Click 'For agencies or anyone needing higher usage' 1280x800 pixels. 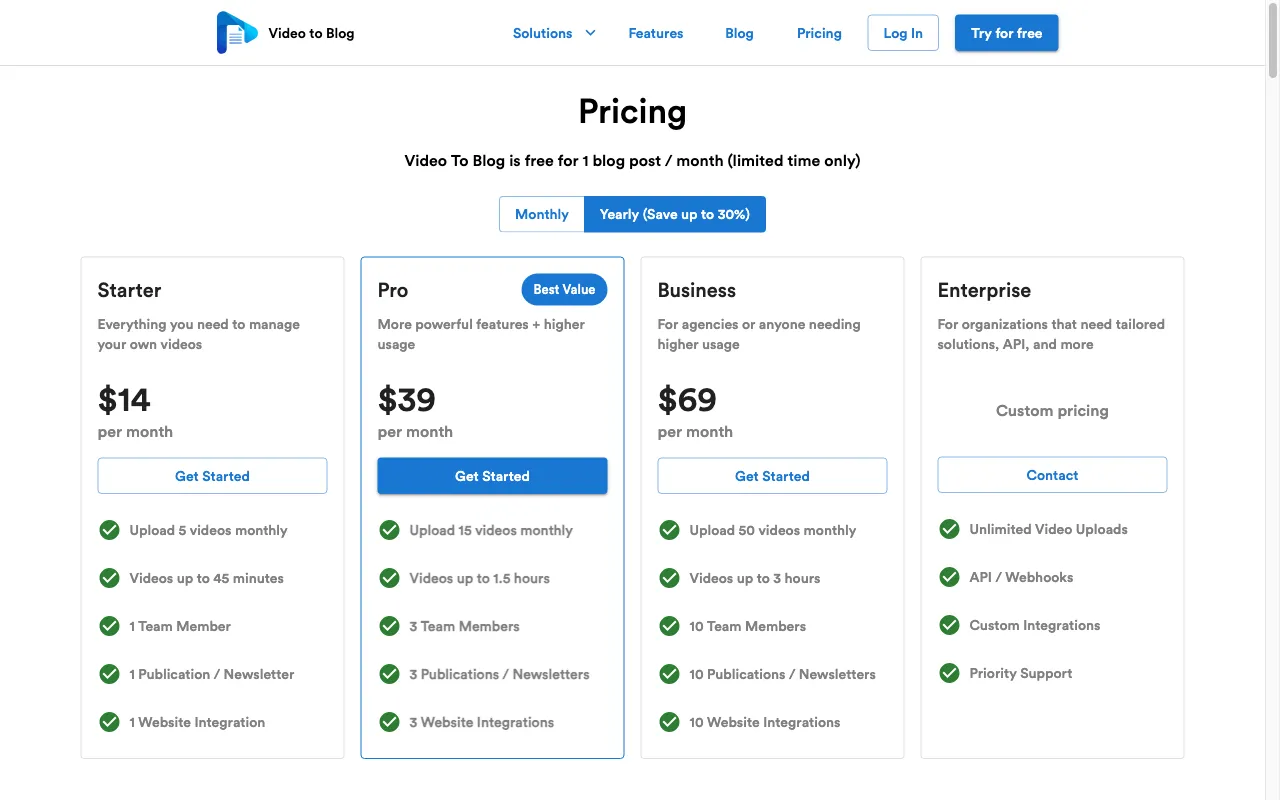pyautogui.click(x=759, y=334)
